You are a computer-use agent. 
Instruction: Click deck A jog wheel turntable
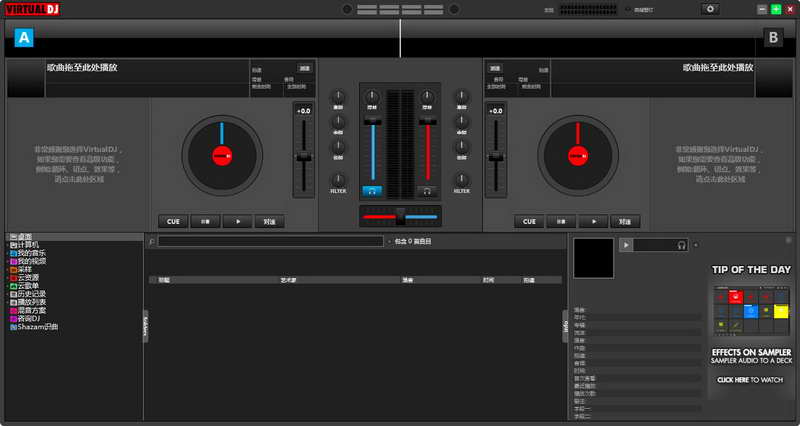point(222,155)
